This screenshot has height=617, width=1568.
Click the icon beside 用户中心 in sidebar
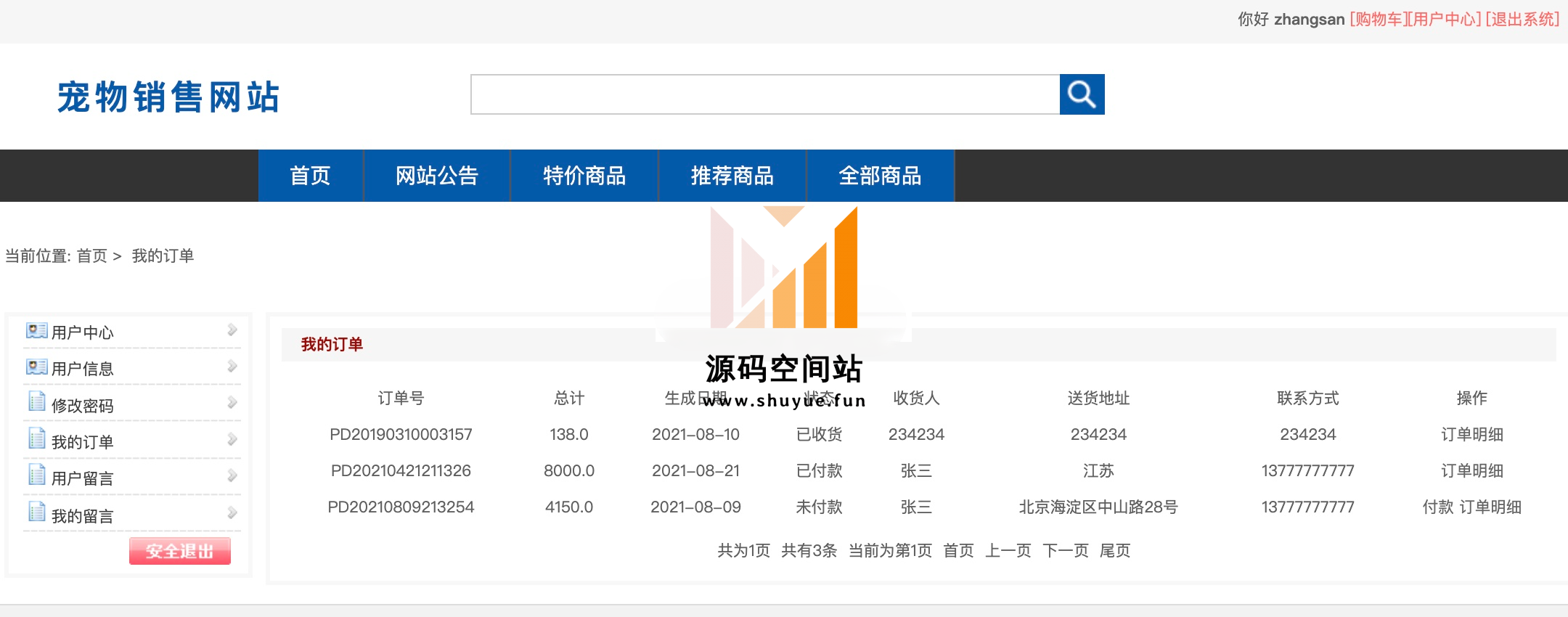point(36,331)
